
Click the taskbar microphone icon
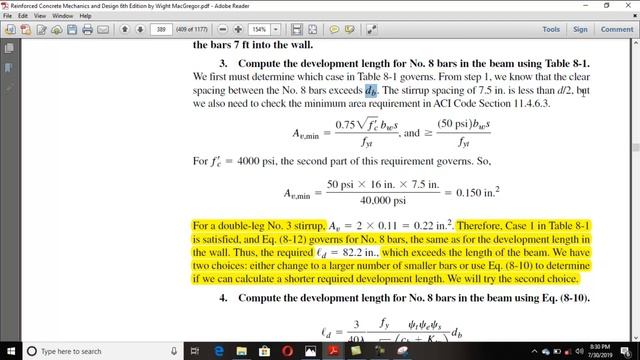point(174,351)
